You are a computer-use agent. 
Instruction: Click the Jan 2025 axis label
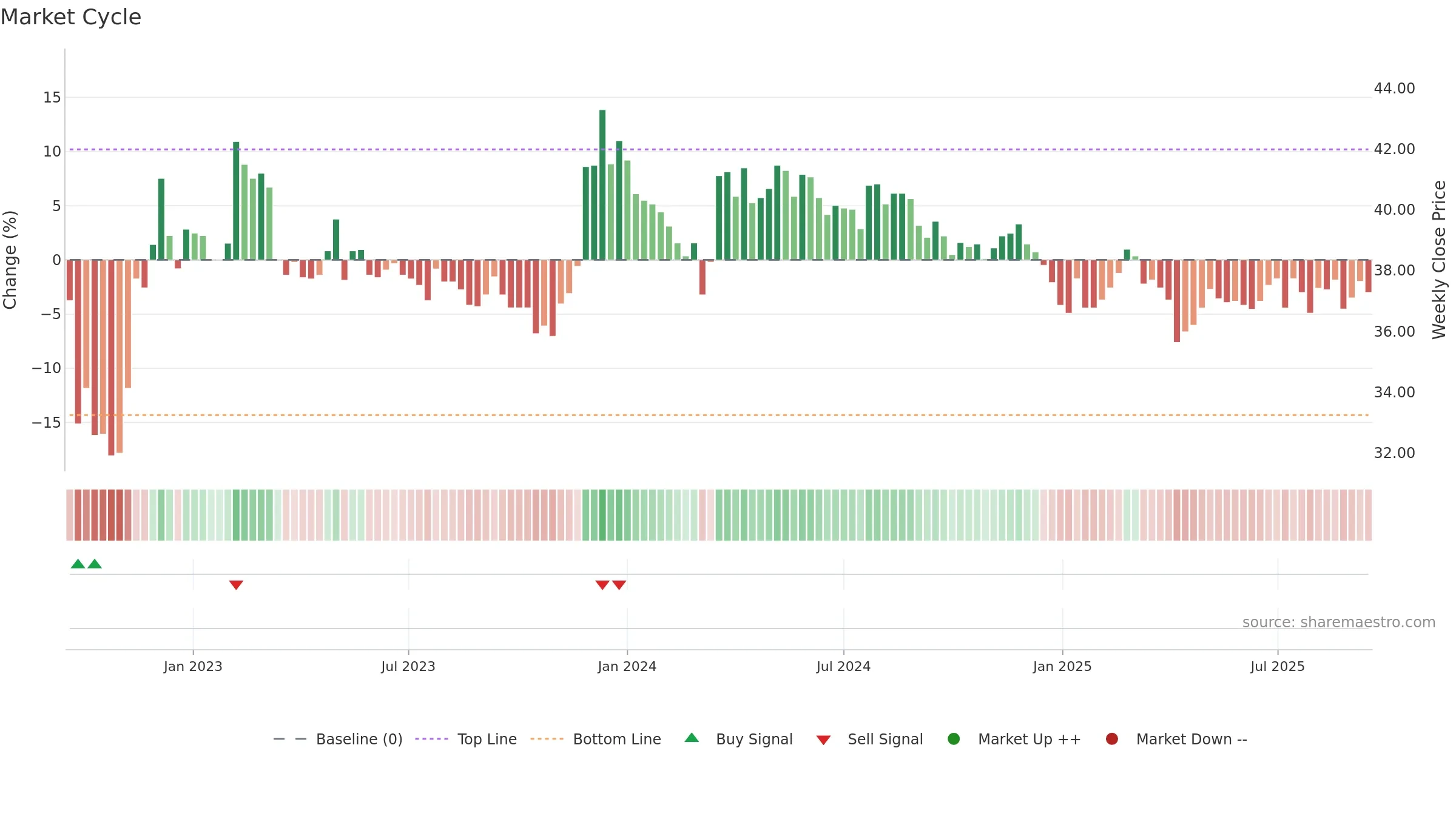[1062, 666]
